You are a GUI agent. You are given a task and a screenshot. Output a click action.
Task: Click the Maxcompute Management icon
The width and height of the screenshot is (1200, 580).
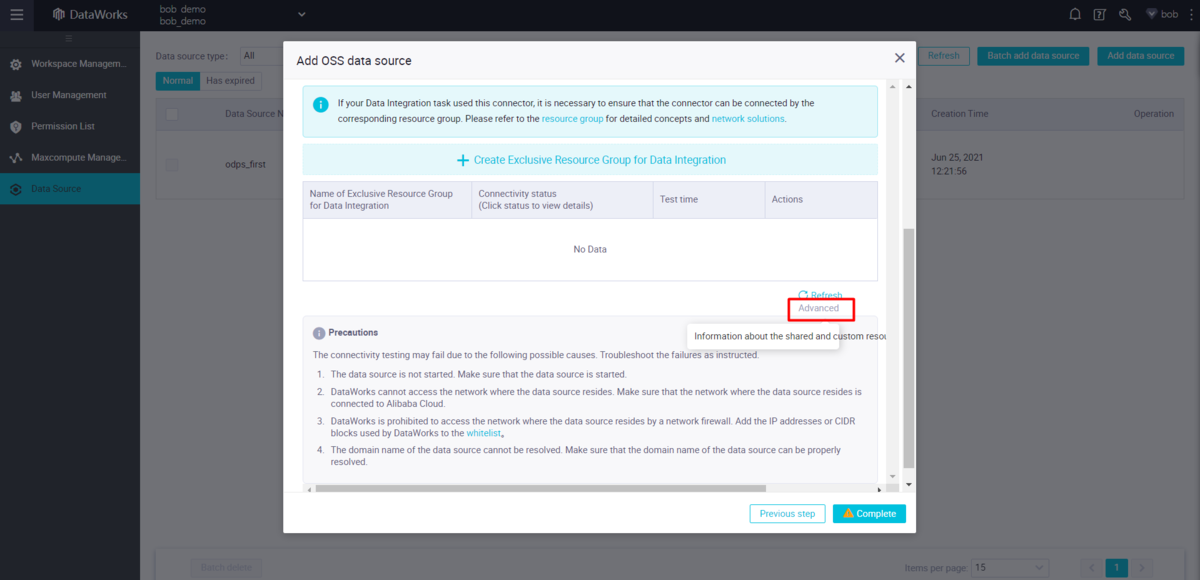coord(15,158)
